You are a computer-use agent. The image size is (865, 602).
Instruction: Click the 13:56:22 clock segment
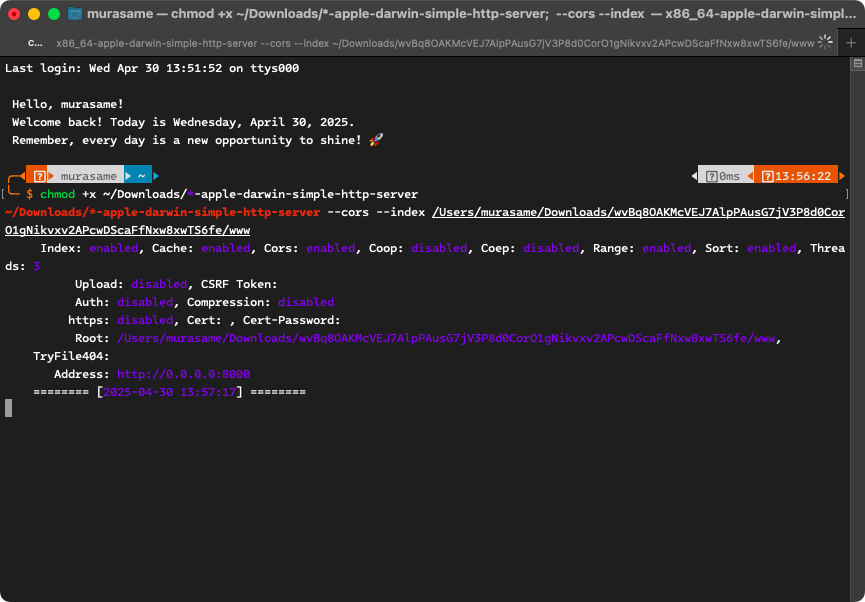click(796, 176)
